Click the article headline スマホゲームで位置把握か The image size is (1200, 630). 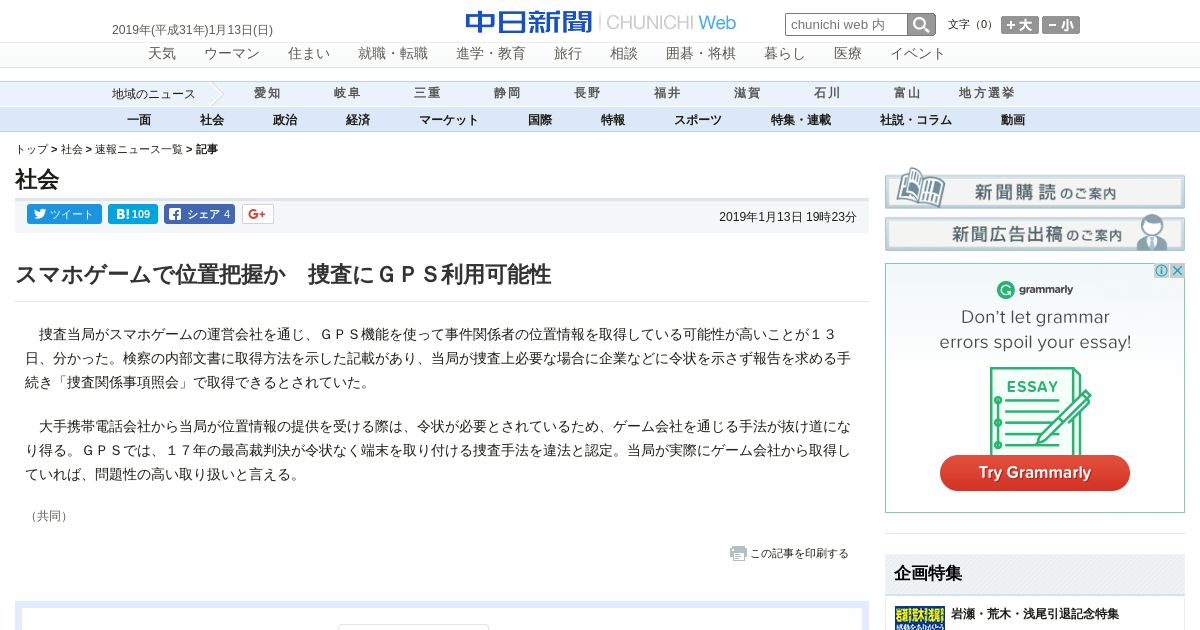point(283,275)
